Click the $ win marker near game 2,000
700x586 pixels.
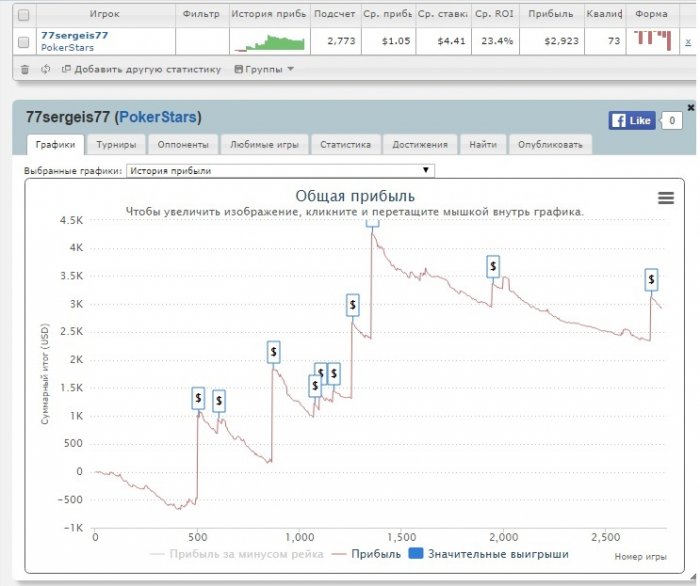click(493, 266)
